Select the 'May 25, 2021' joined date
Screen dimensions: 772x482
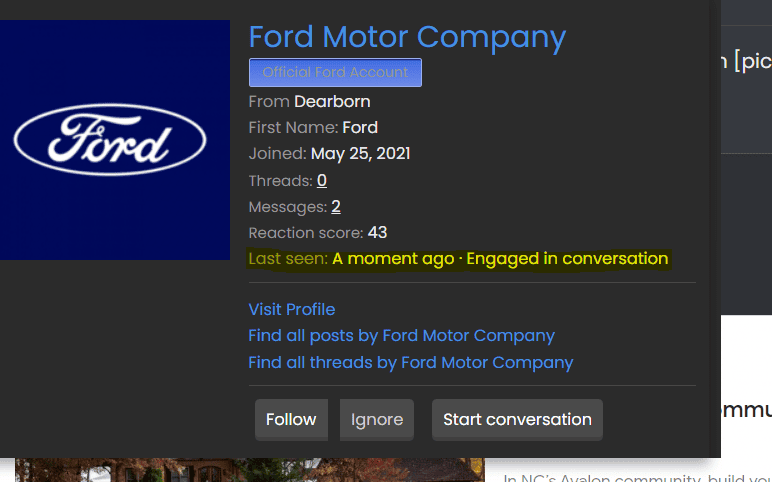pyautogui.click(x=360, y=154)
